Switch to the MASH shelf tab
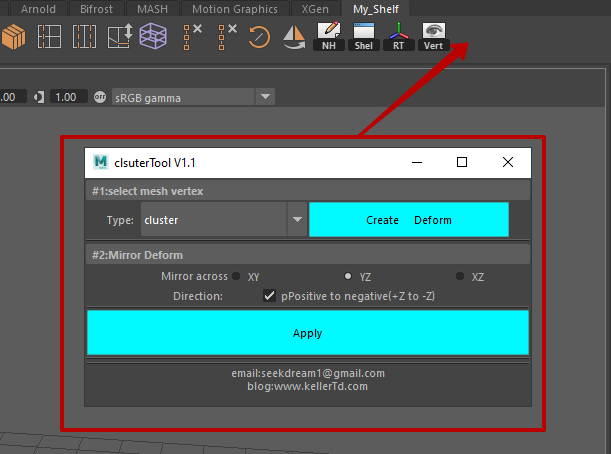The height and width of the screenshot is (454, 611). [x=152, y=9]
